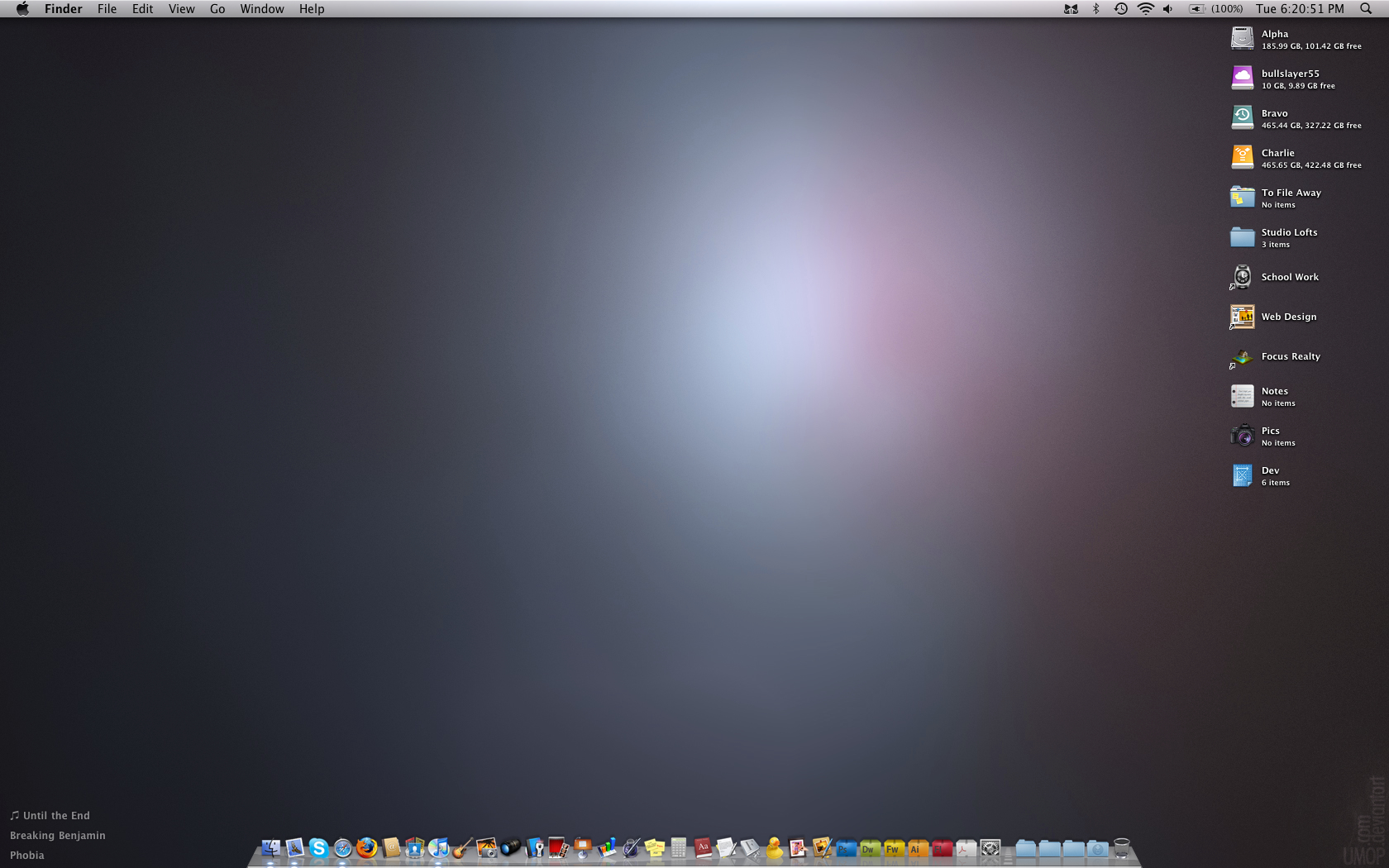Viewport: 1389px width, 868px height.
Task: Open the Trash in the Dock
Action: [1122, 847]
